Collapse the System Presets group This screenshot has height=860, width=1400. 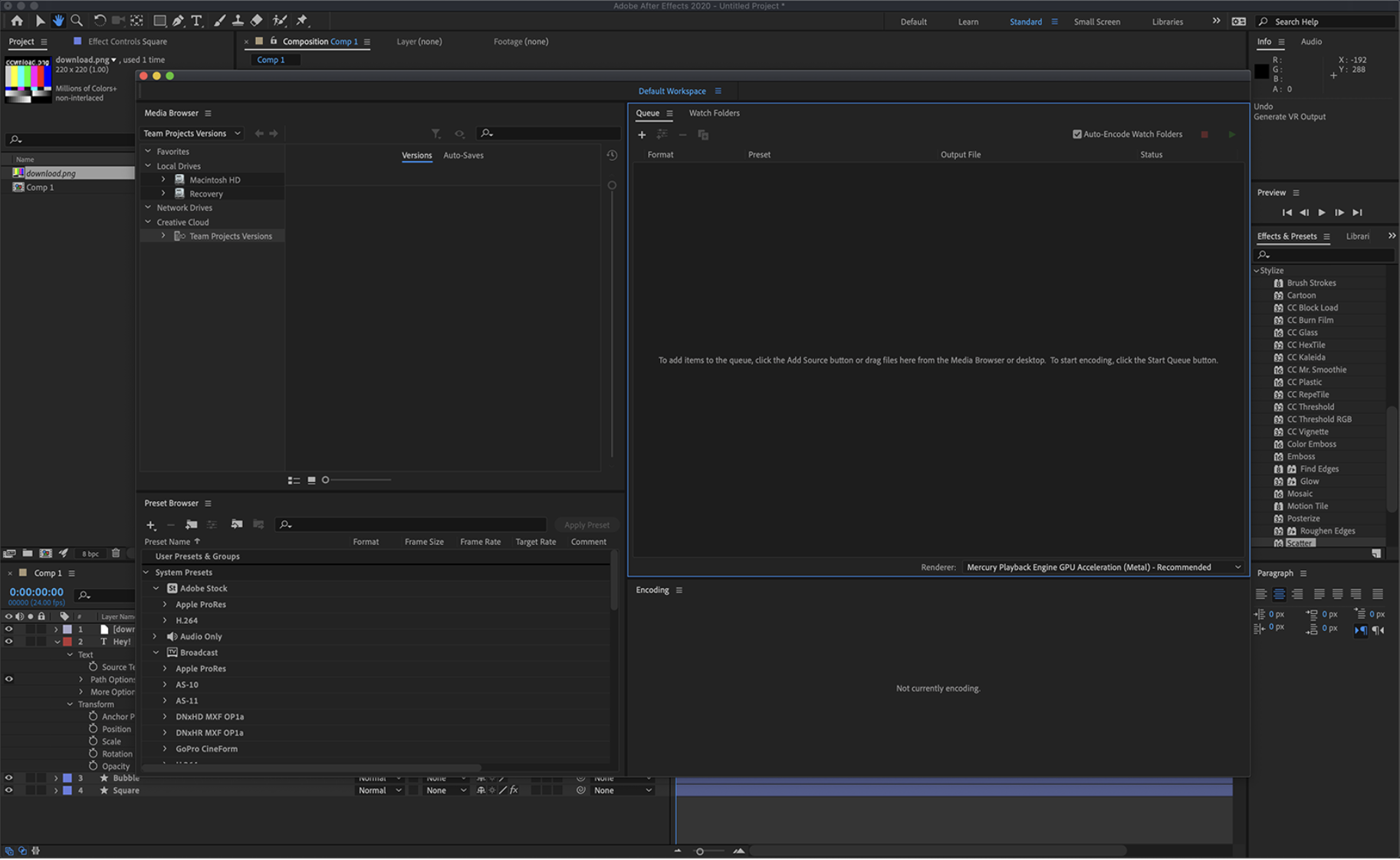pos(146,573)
